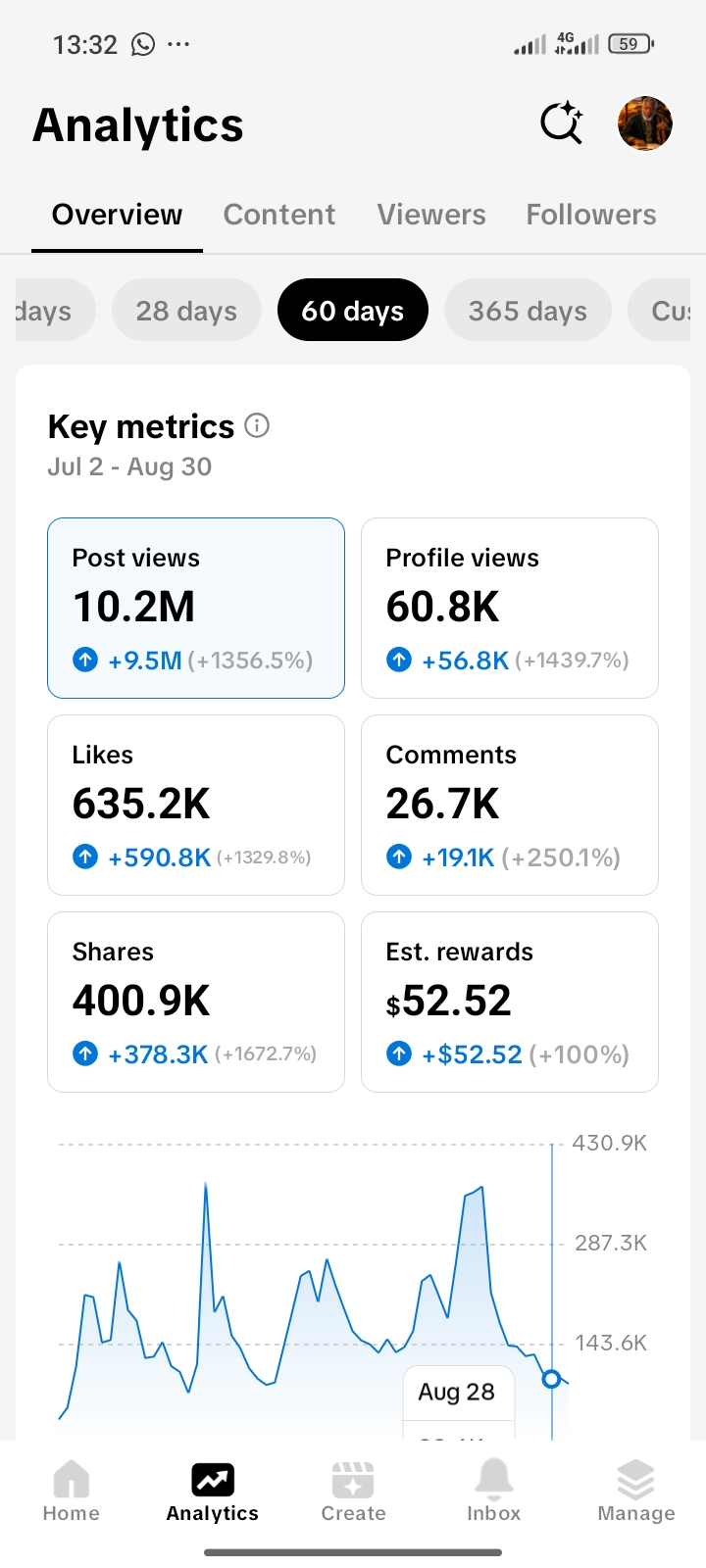Select the Est. rewards metric card

510,1002
